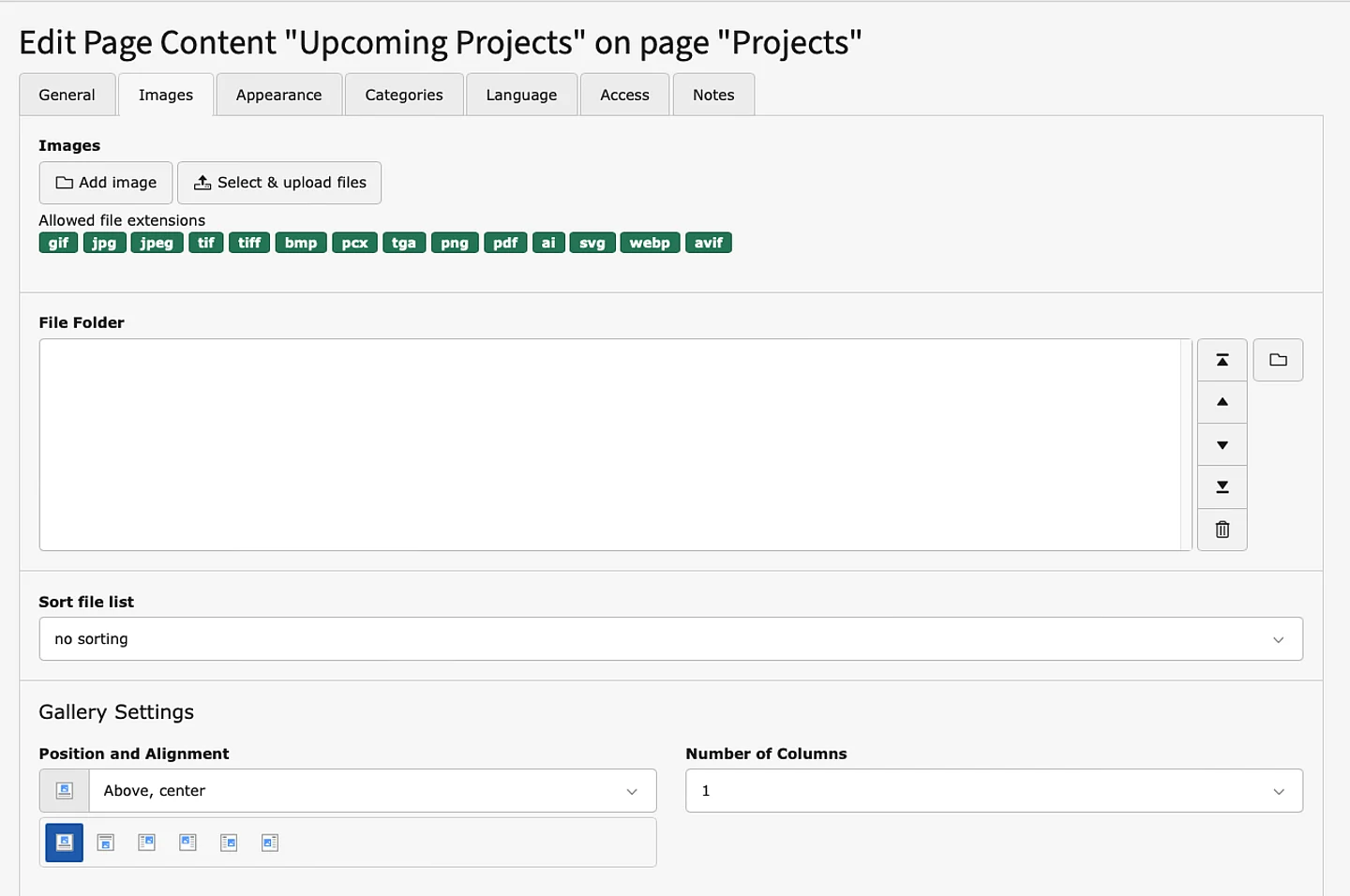Click the svg extension badge
1350x896 pixels.
point(592,242)
